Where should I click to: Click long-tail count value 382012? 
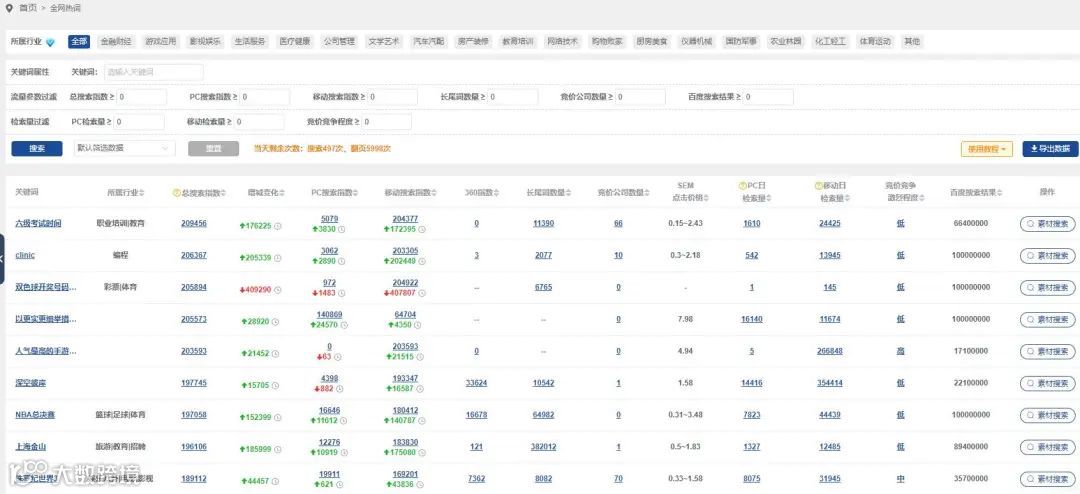(543, 447)
